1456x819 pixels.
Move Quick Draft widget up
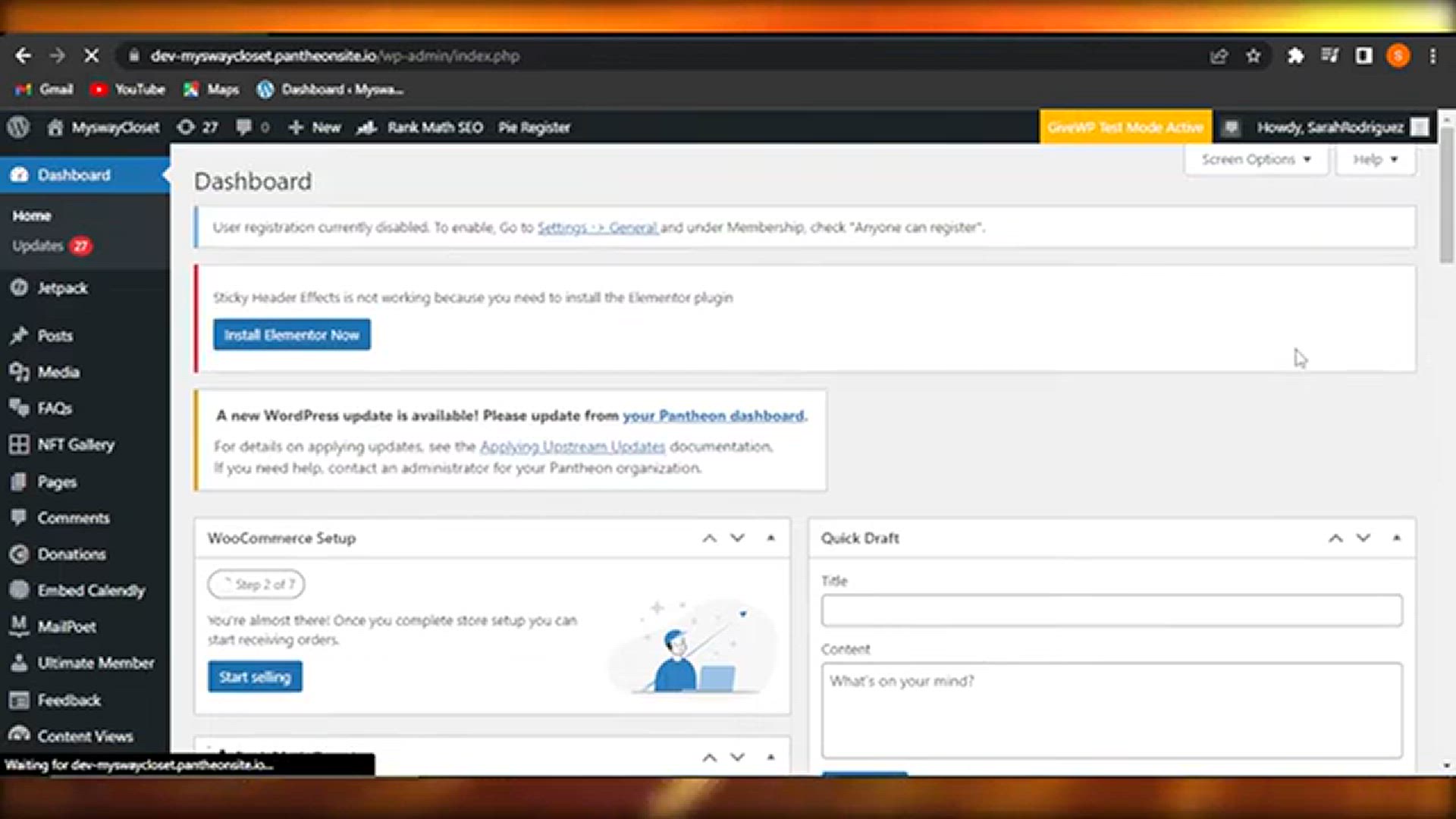click(1335, 538)
